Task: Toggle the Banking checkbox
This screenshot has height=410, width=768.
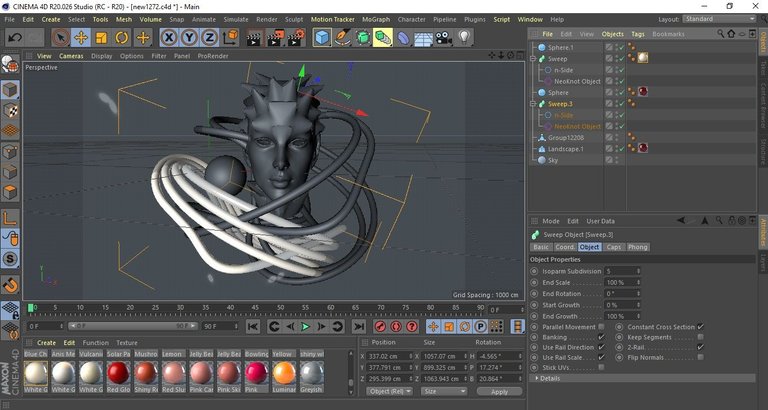Action: [x=601, y=337]
